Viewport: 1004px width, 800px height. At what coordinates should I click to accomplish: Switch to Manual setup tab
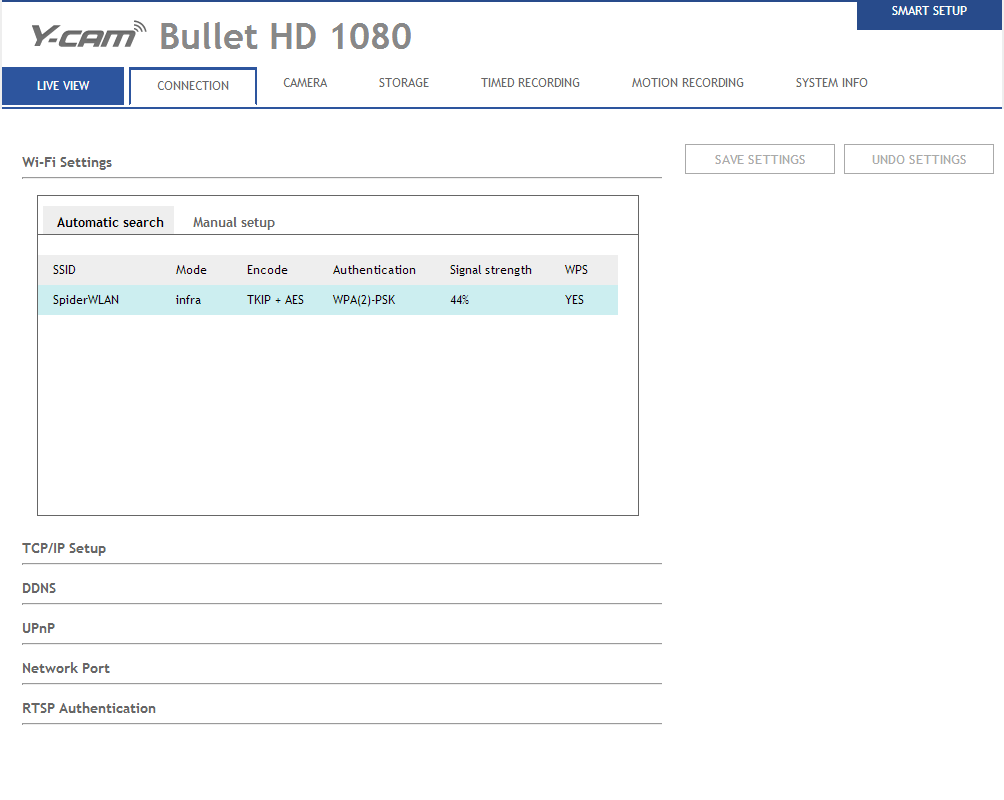(233, 222)
